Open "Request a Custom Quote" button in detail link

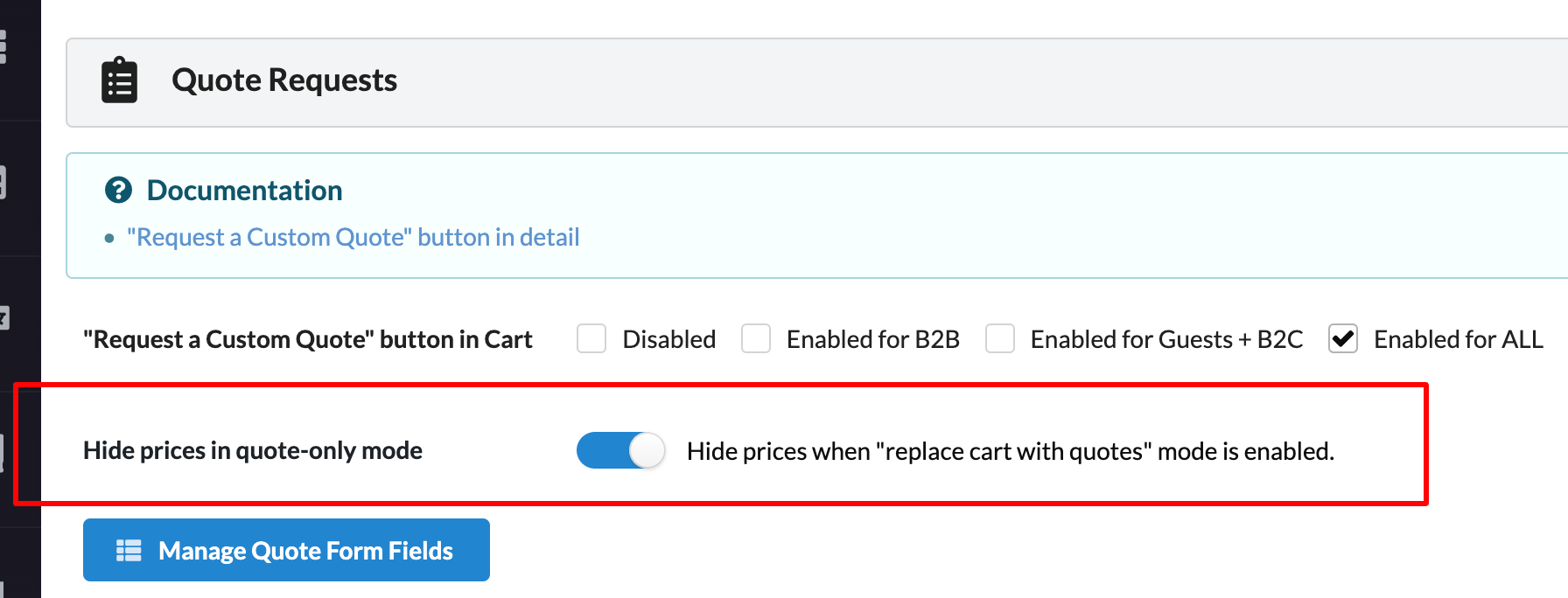(353, 237)
